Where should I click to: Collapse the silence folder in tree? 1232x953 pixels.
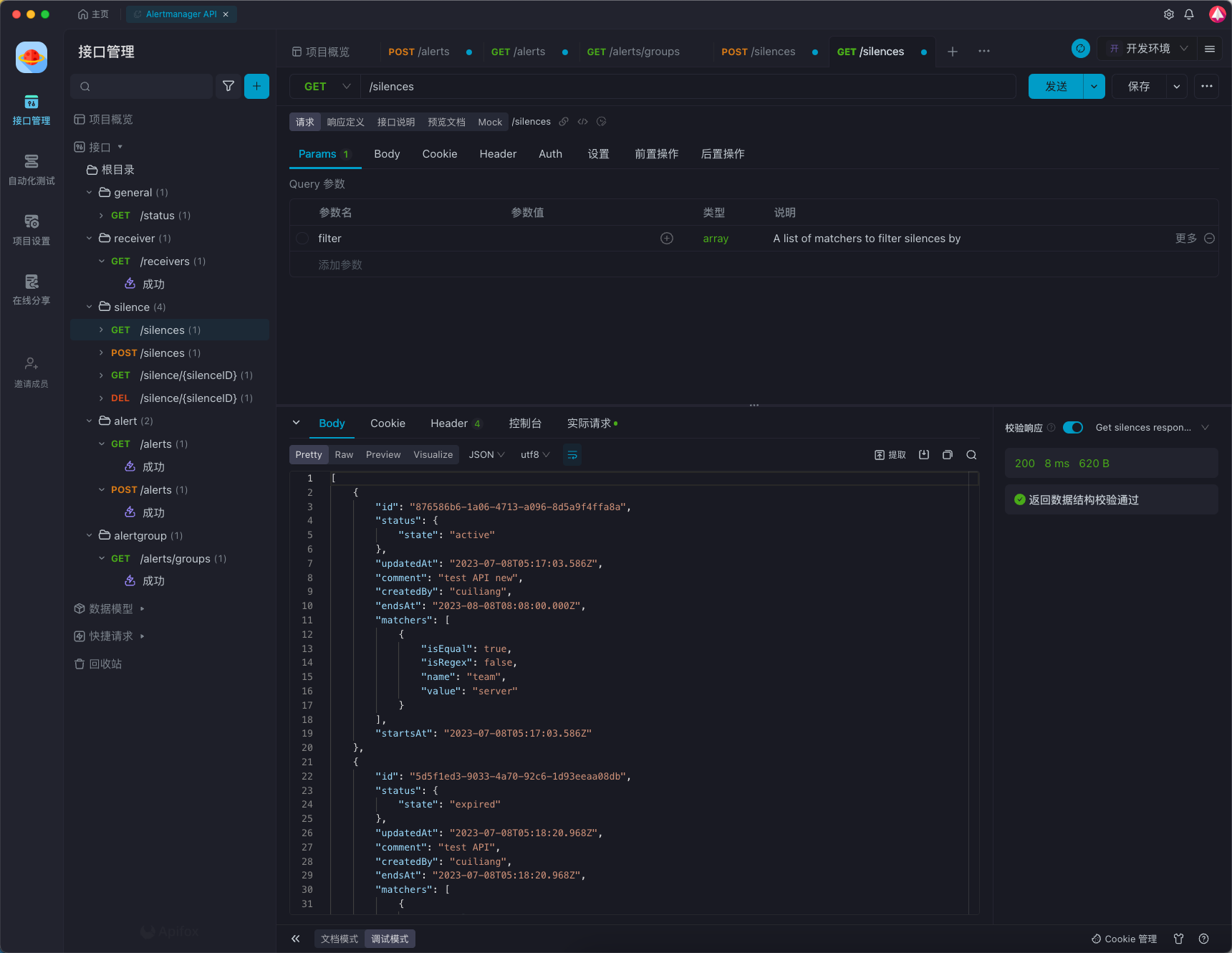(x=90, y=307)
